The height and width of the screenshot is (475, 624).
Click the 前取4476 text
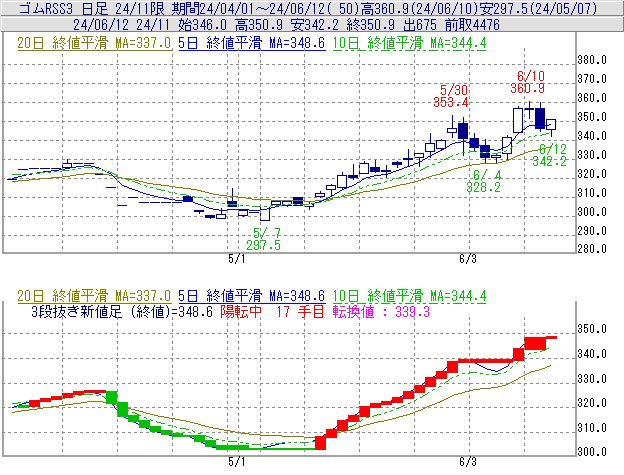pos(472,25)
